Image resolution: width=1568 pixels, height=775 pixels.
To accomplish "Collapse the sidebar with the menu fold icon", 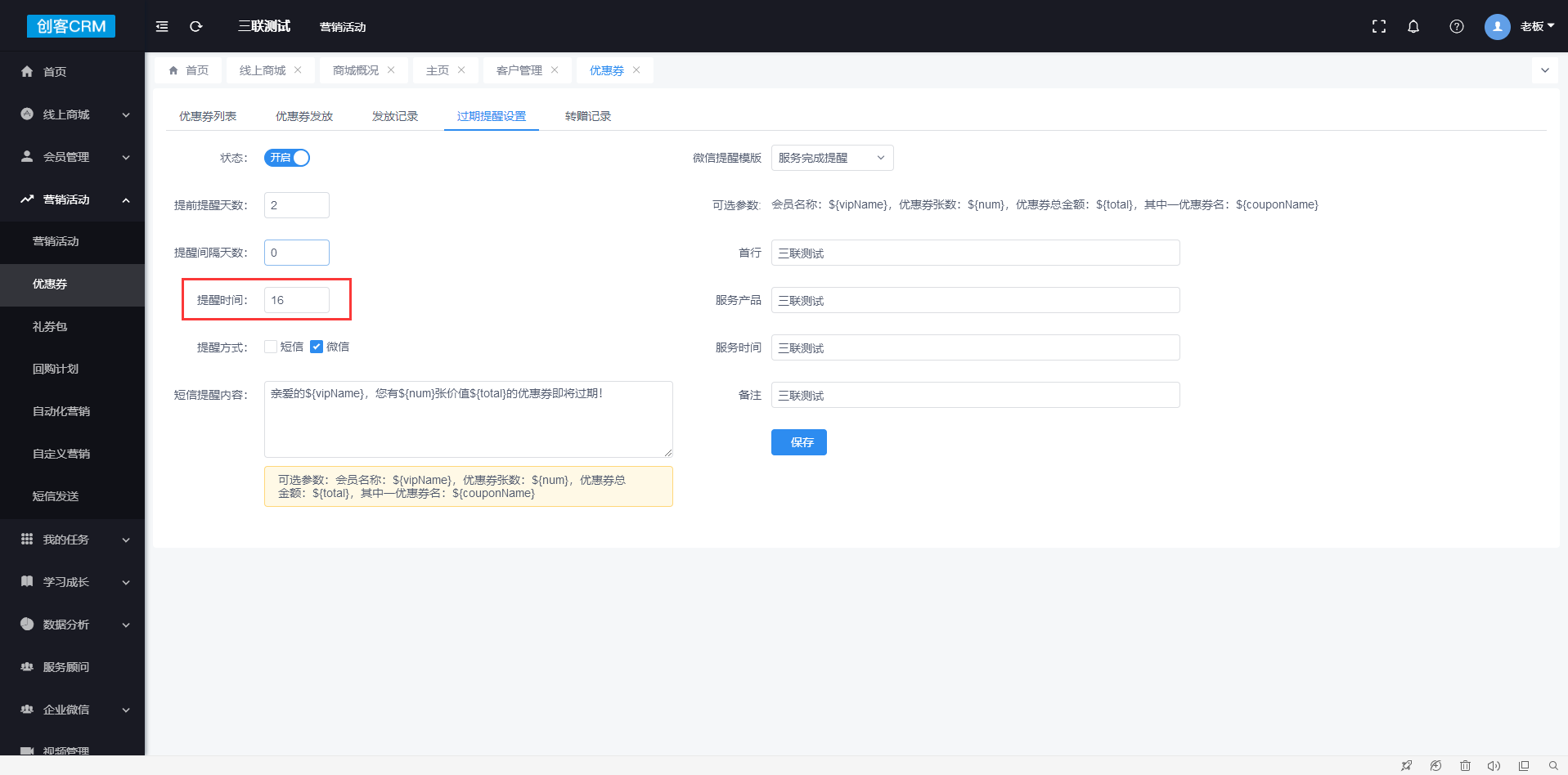I will [x=162, y=26].
